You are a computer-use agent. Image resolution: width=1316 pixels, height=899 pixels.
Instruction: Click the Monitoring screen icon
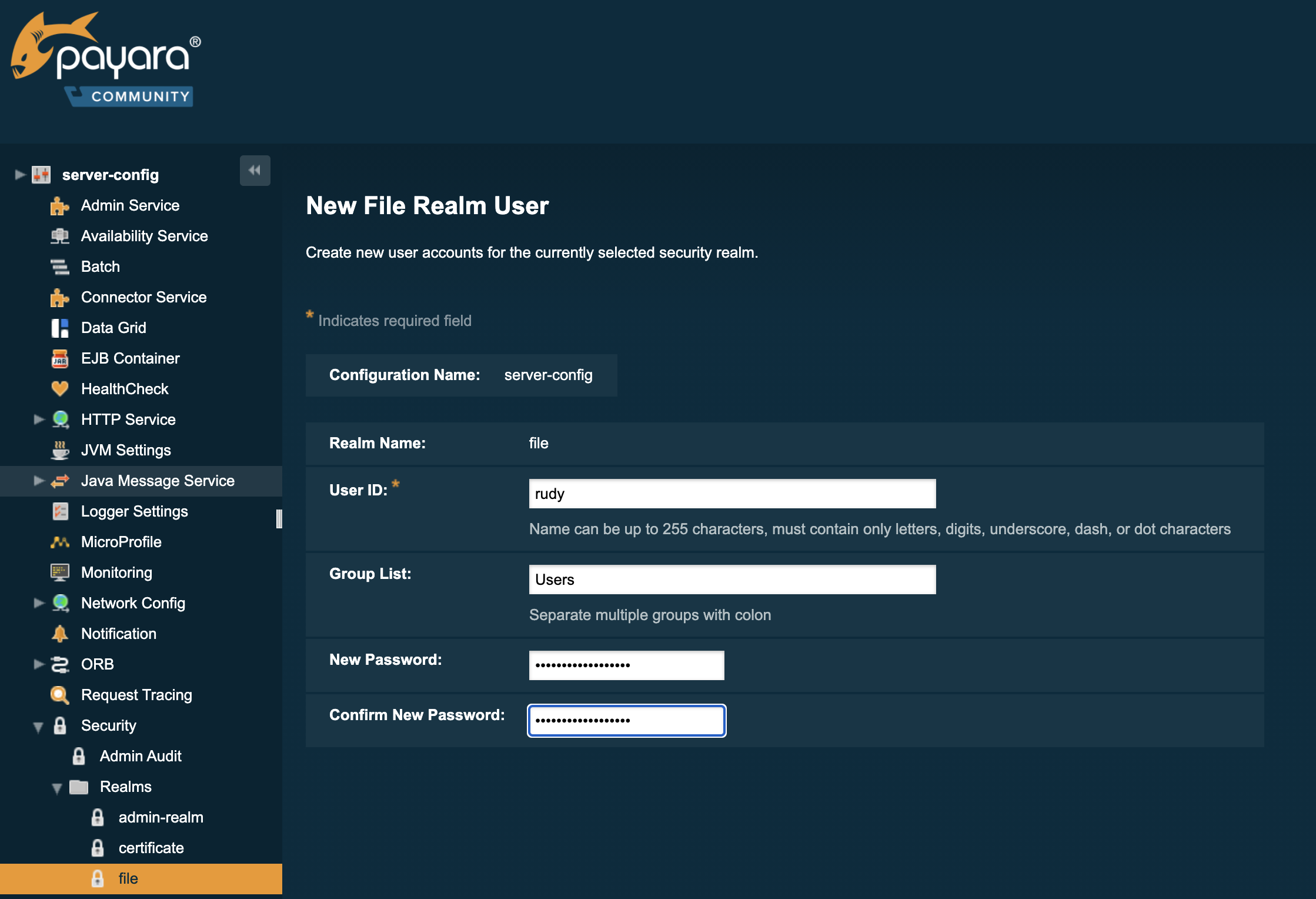pyautogui.click(x=59, y=572)
